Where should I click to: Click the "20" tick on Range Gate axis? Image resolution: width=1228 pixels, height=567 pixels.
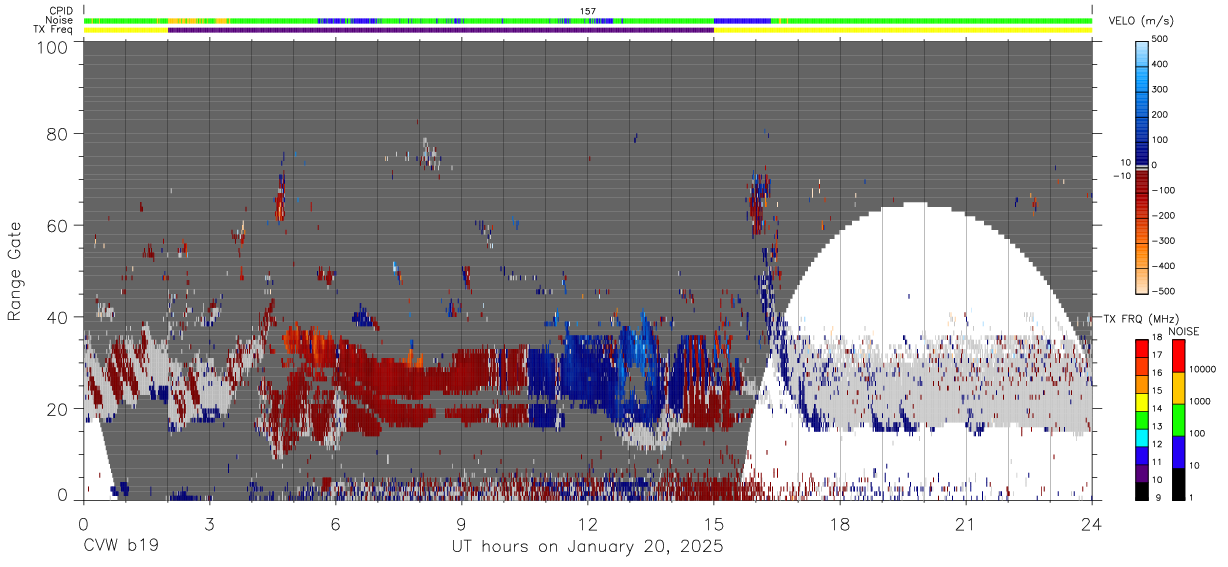pyautogui.click(x=57, y=409)
